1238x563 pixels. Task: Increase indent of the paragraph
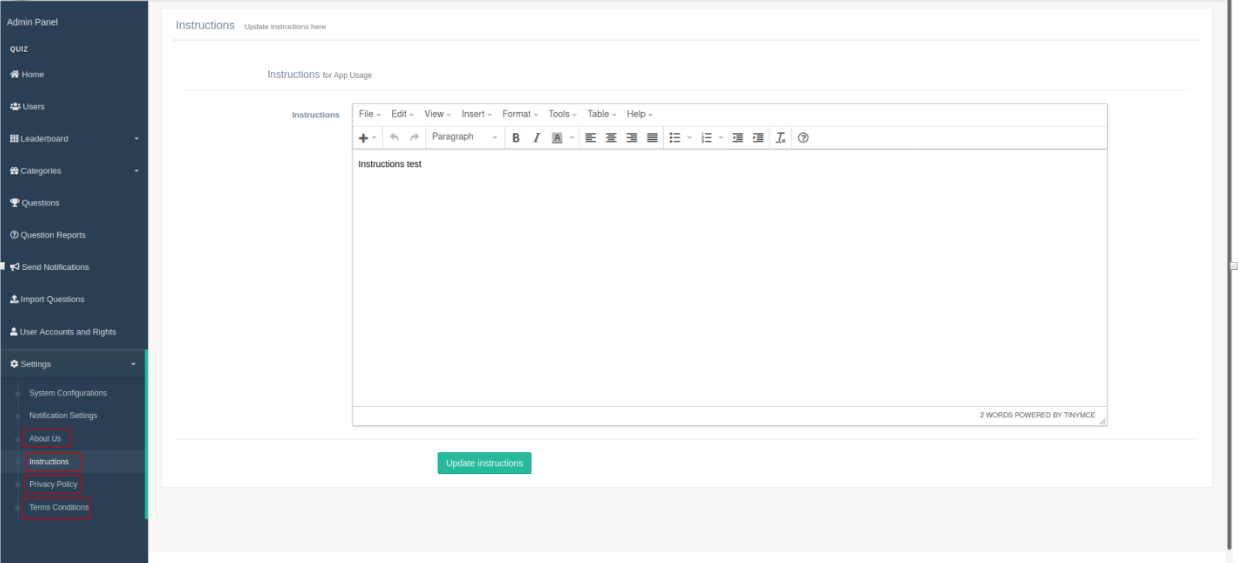(758, 138)
